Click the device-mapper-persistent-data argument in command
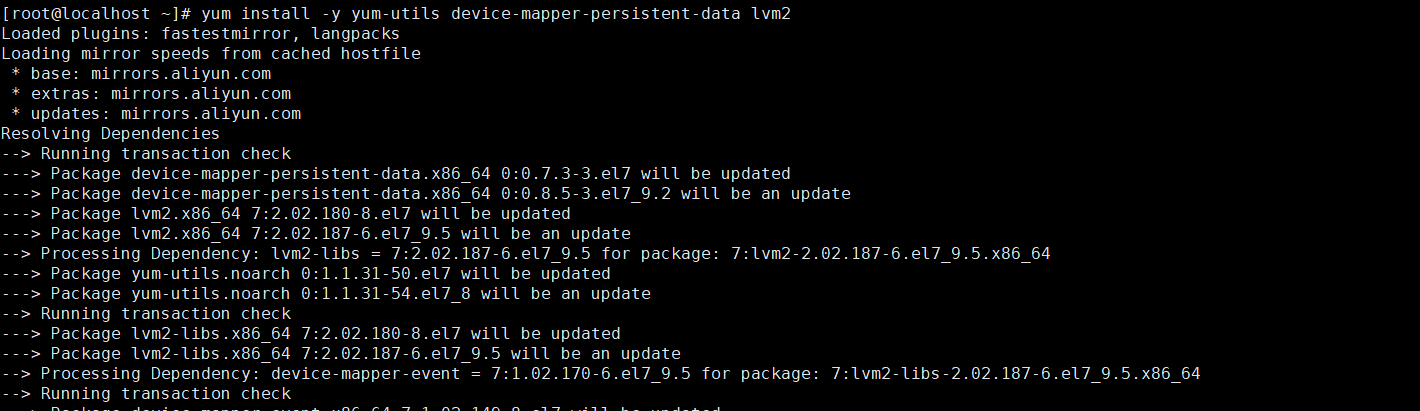1420x411 pixels. click(x=596, y=14)
